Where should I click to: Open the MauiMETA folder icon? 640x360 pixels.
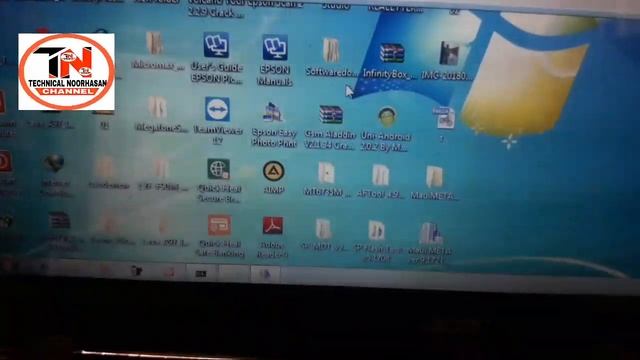coord(434,177)
